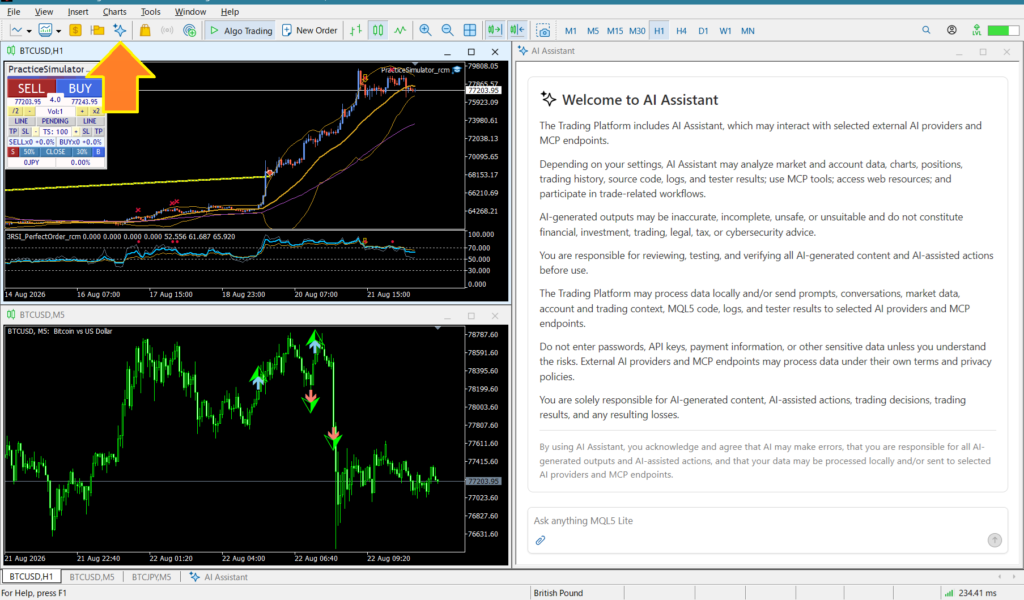Select the MN timeframe

pos(748,31)
